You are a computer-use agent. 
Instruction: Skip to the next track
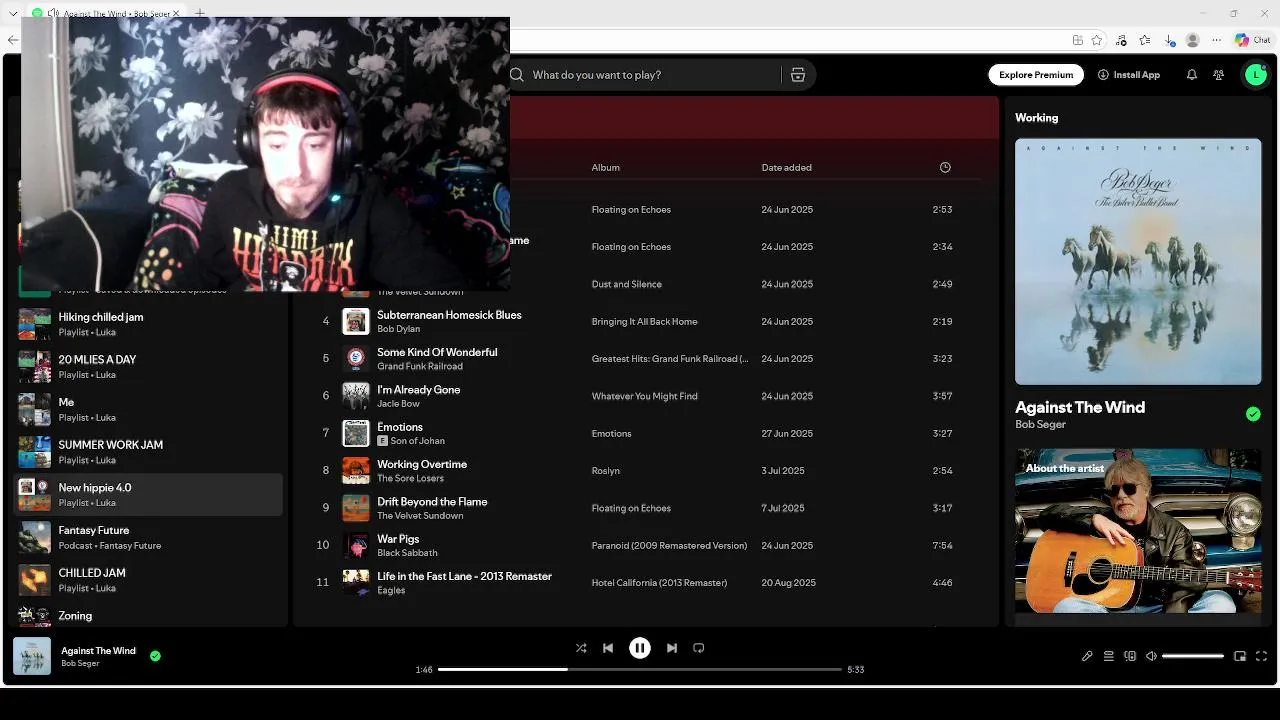672,648
